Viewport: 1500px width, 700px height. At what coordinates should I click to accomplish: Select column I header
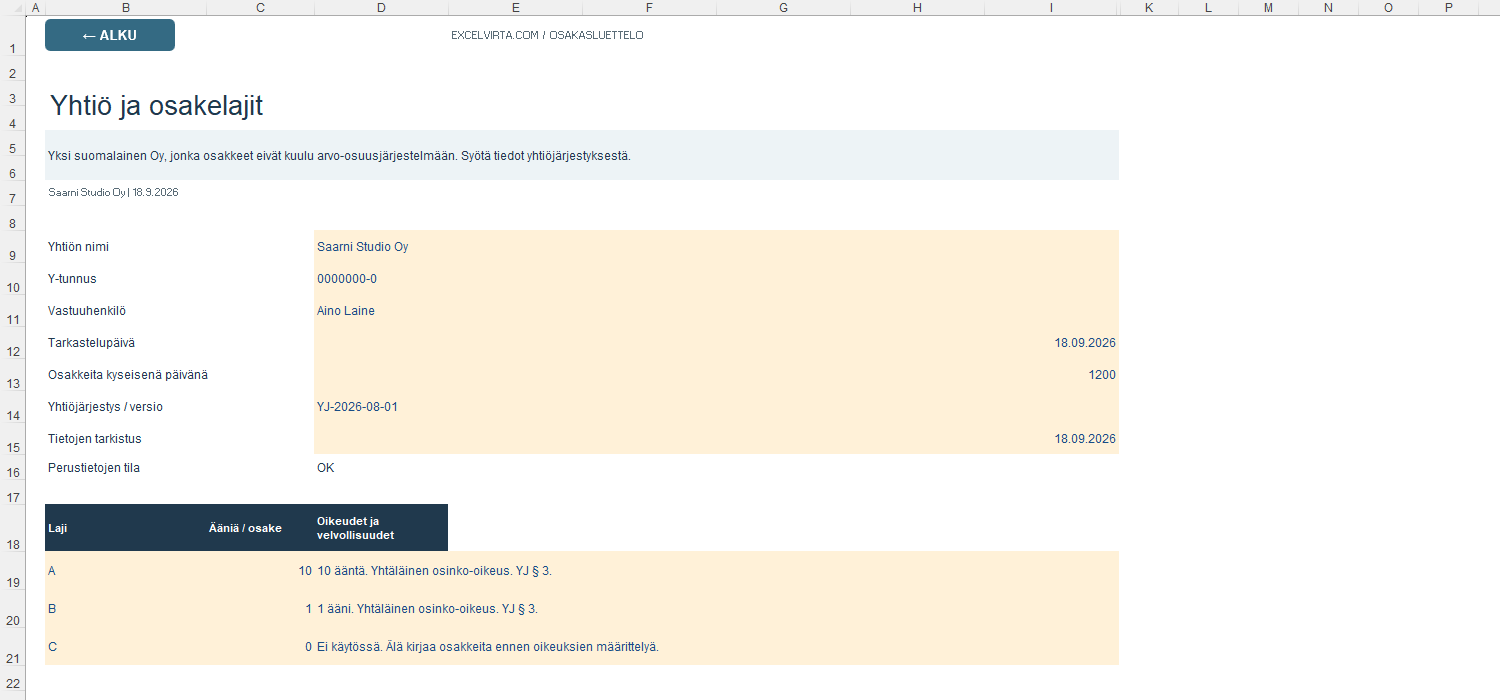[1051, 8]
